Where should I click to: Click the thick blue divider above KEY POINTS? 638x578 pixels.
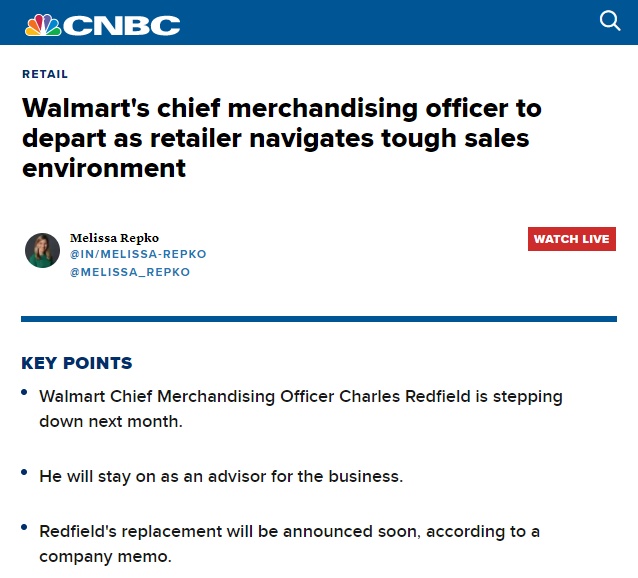[x=319, y=319]
